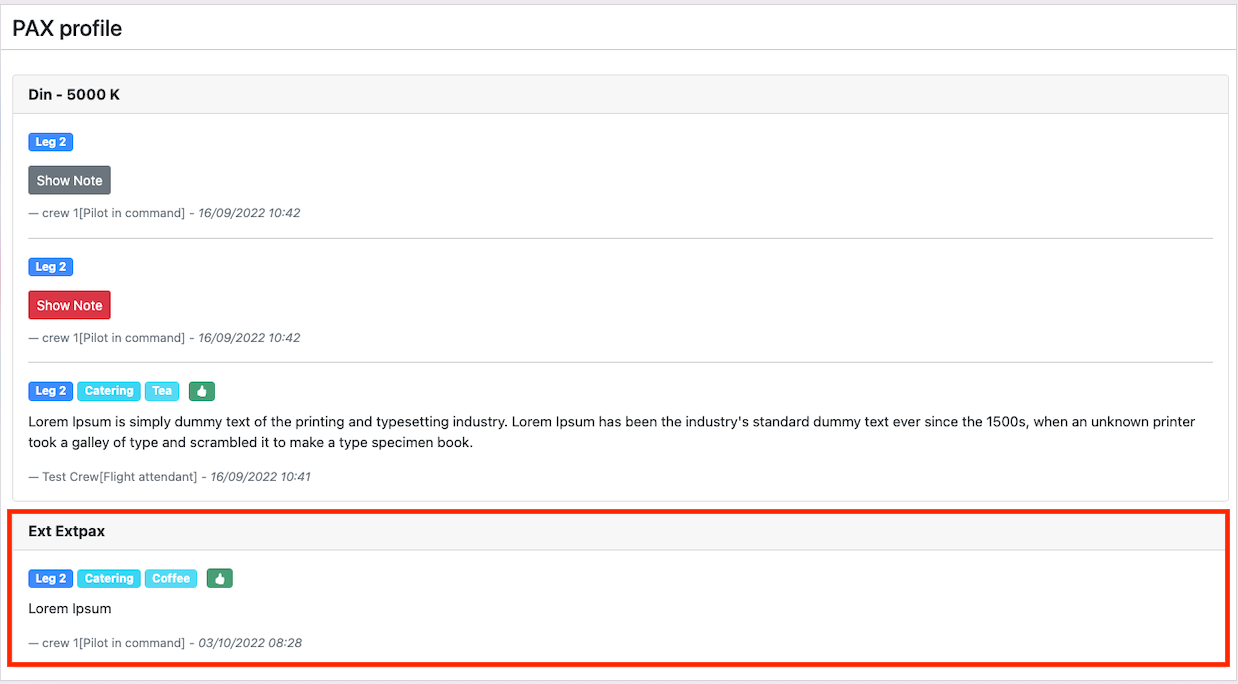Viewport: 1238px width, 684px height.
Task: Click the PAX profile page title
Action: click(67, 28)
